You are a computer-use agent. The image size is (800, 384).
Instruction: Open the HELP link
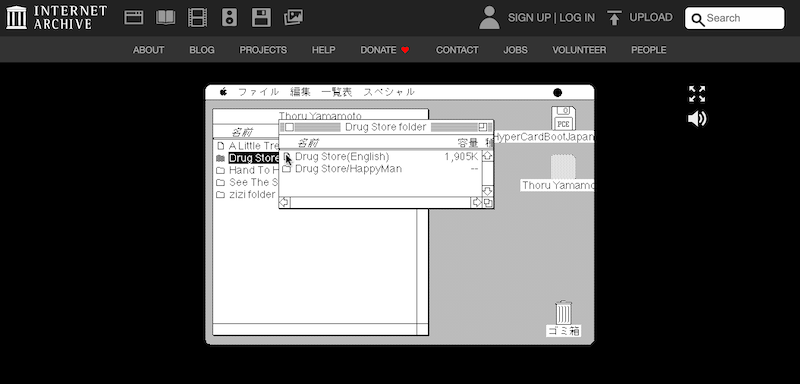(x=323, y=50)
